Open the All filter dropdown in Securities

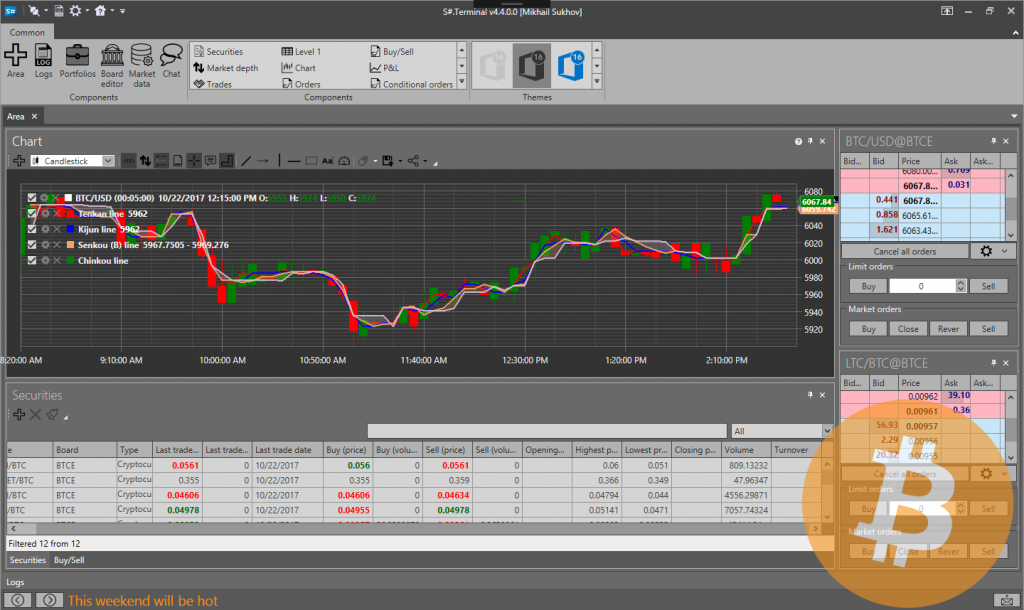point(781,431)
